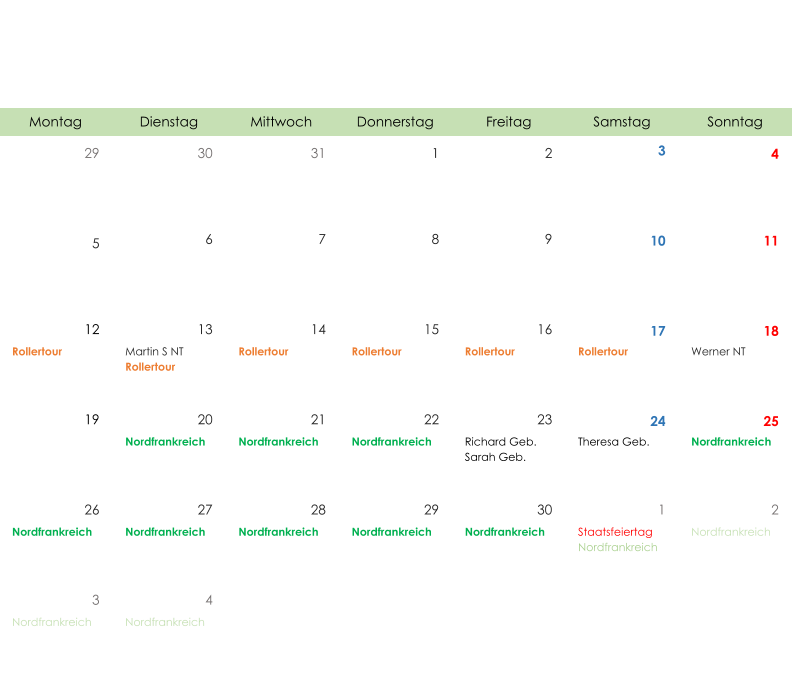Screen dimensions: 793x678
Task: Open the Werner NT entry
Action: [x=718, y=351]
